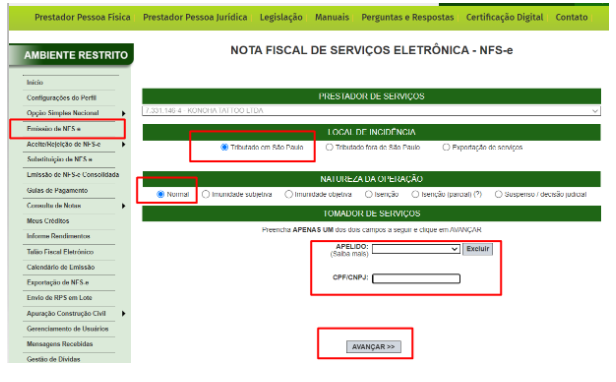Open the Legislação menu
Screen dimensions: 616x382
click(x=281, y=17)
